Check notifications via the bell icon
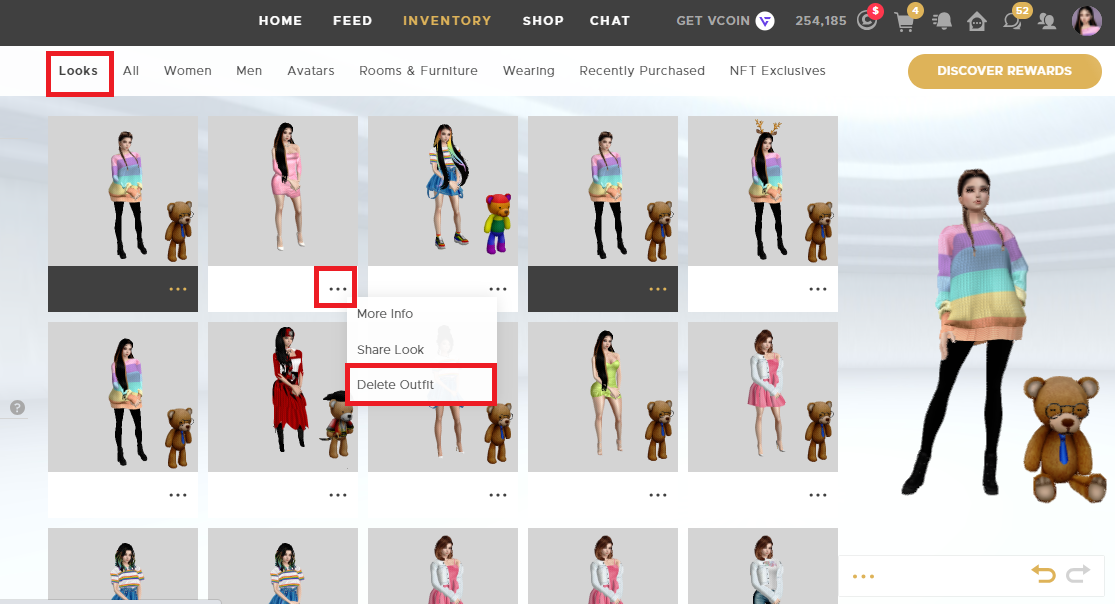This screenshot has width=1115, height=604. click(941, 21)
